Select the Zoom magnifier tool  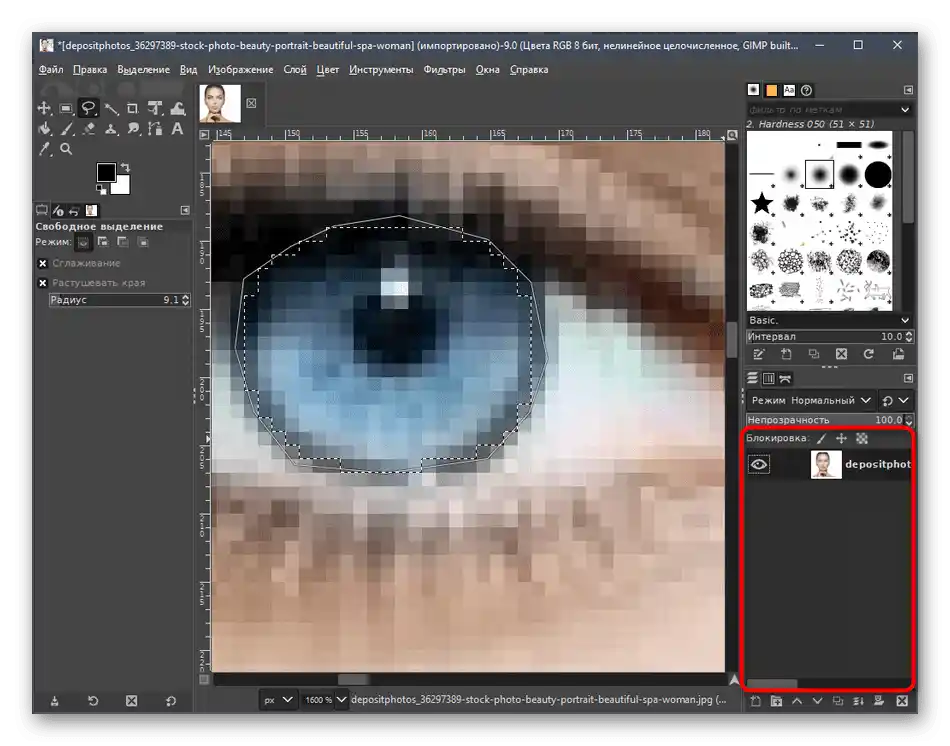pos(66,149)
